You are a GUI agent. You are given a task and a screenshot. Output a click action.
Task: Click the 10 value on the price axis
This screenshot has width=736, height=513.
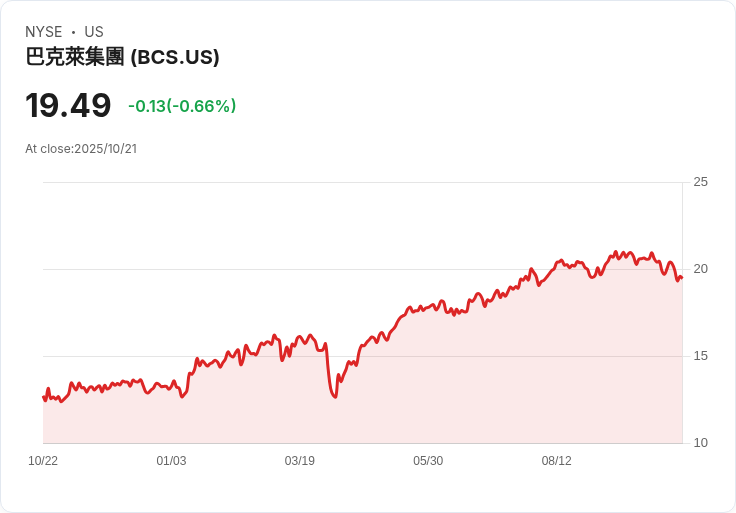pos(700,443)
